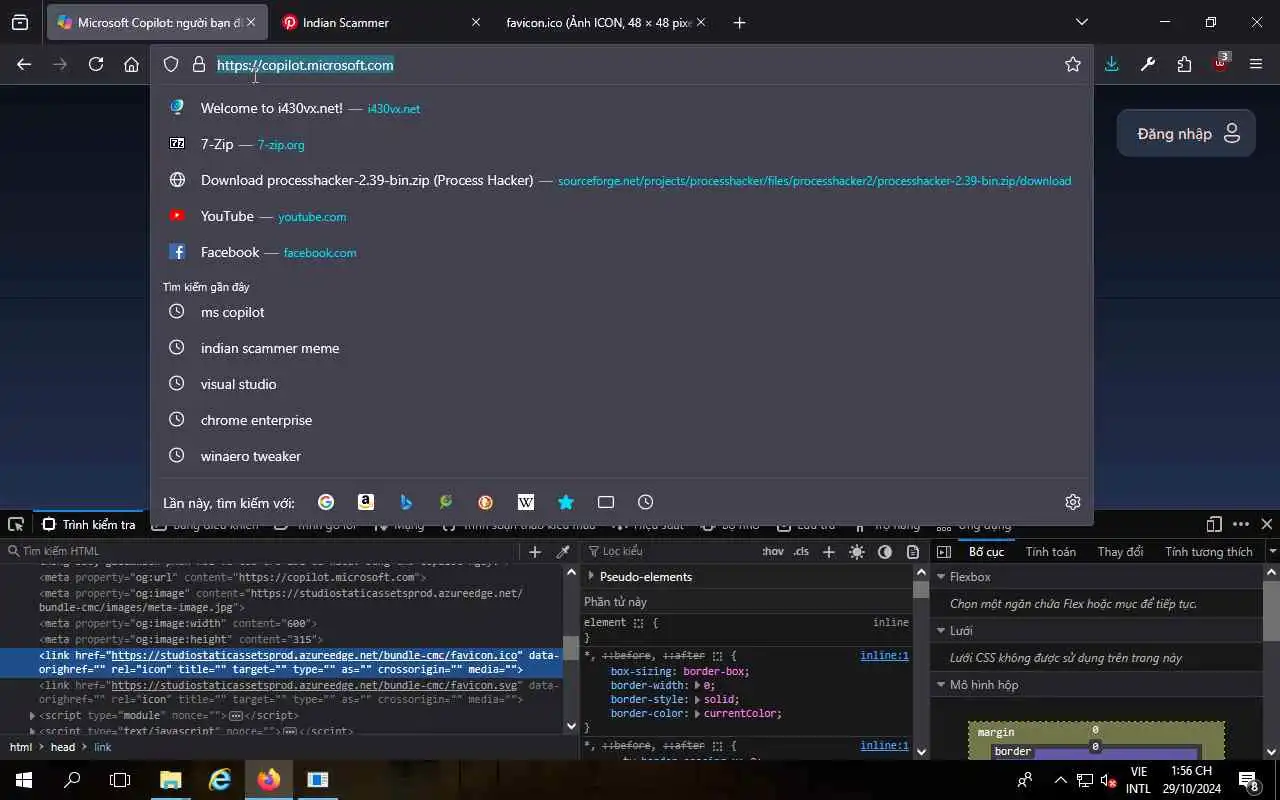Search with DuckDuckGo this time
Screen dimensions: 1280x800
point(486,502)
